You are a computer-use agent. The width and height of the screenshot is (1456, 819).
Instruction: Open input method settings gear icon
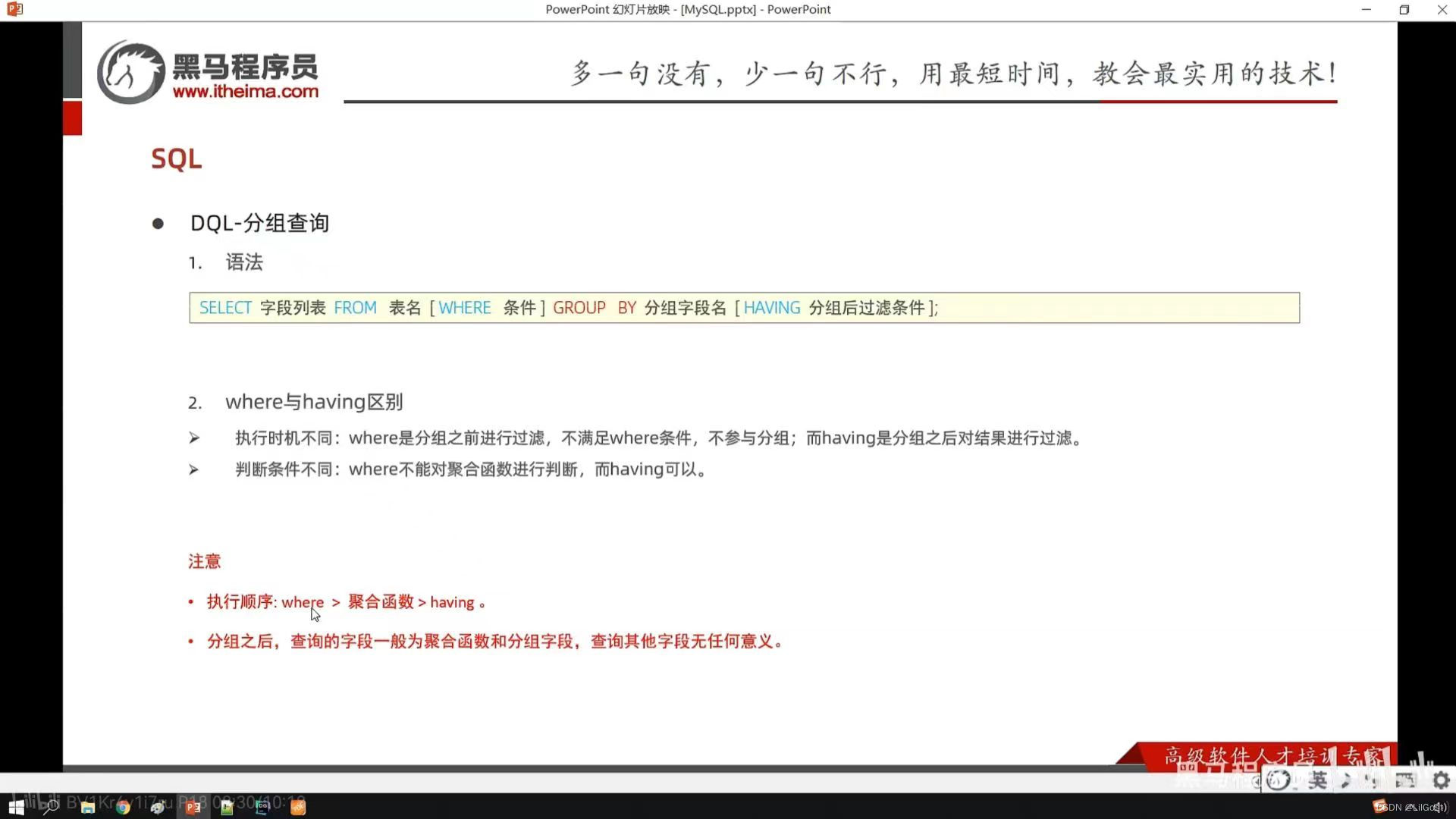tap(1441, 780)
